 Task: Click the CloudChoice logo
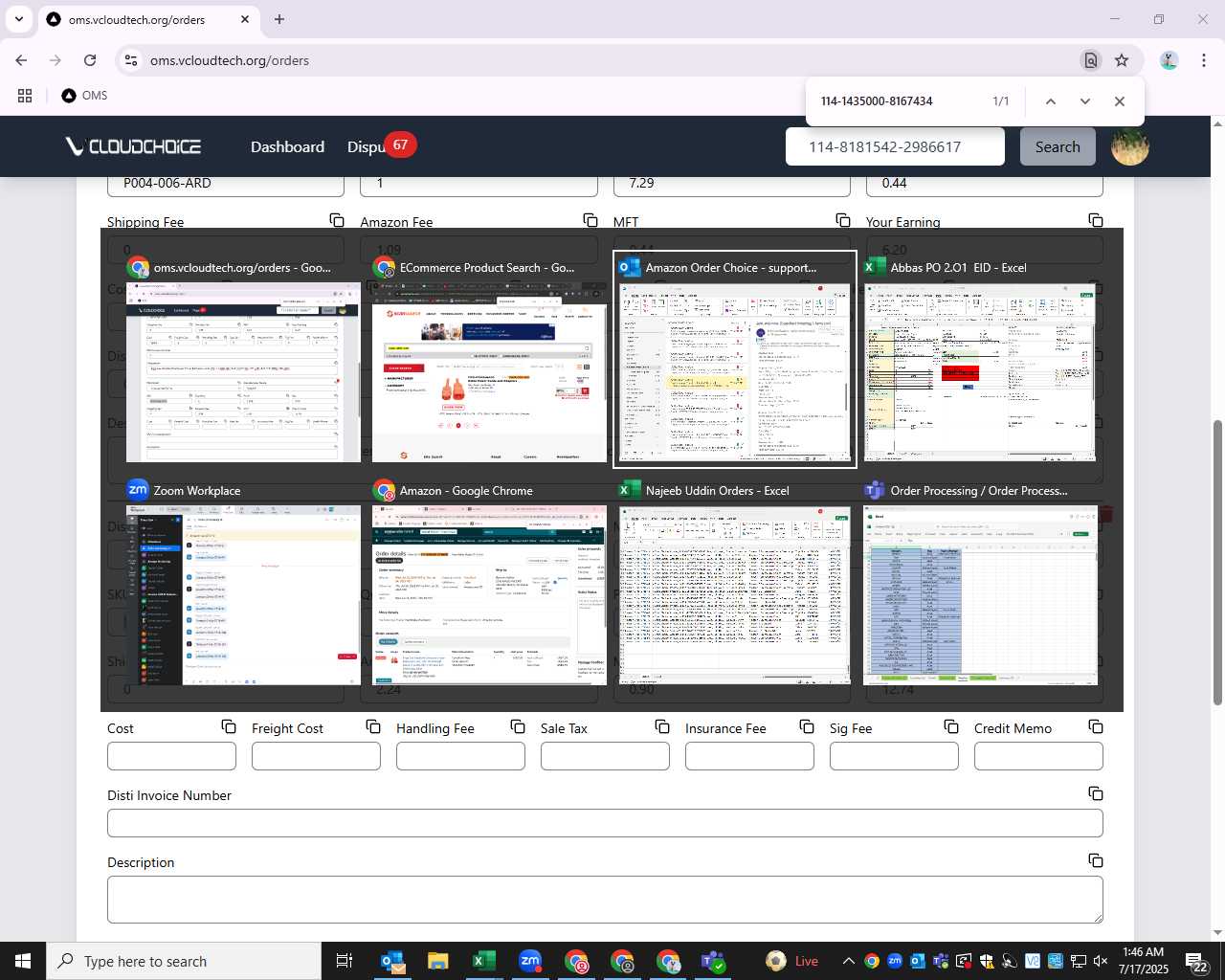133,146
